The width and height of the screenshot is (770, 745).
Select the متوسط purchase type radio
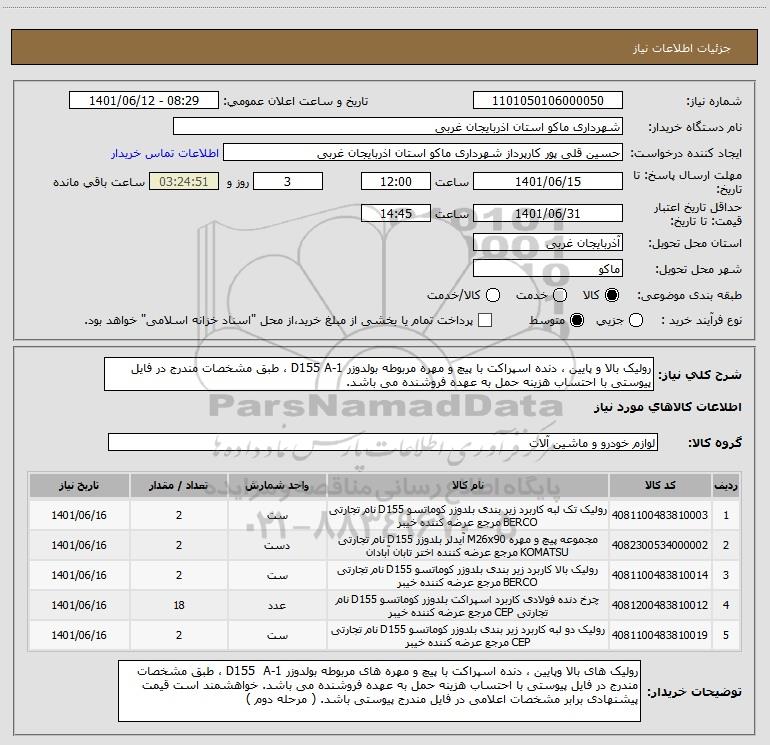click(577, 320)
